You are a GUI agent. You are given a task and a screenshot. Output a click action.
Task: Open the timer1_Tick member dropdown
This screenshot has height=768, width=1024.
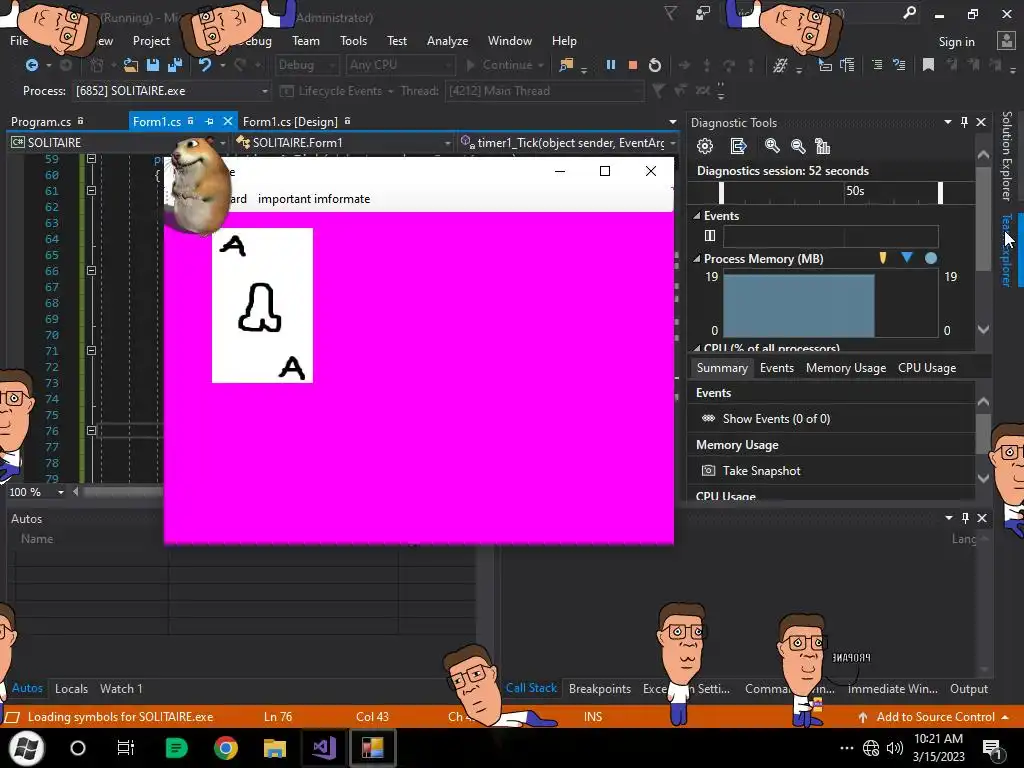click(x=567, y=142)
